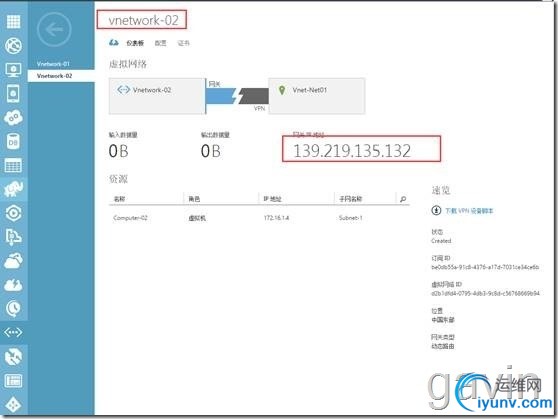Open the Storage table icon in sidebar
The height and width of the screenshot is (419, 558).
[x=13, y=166]
